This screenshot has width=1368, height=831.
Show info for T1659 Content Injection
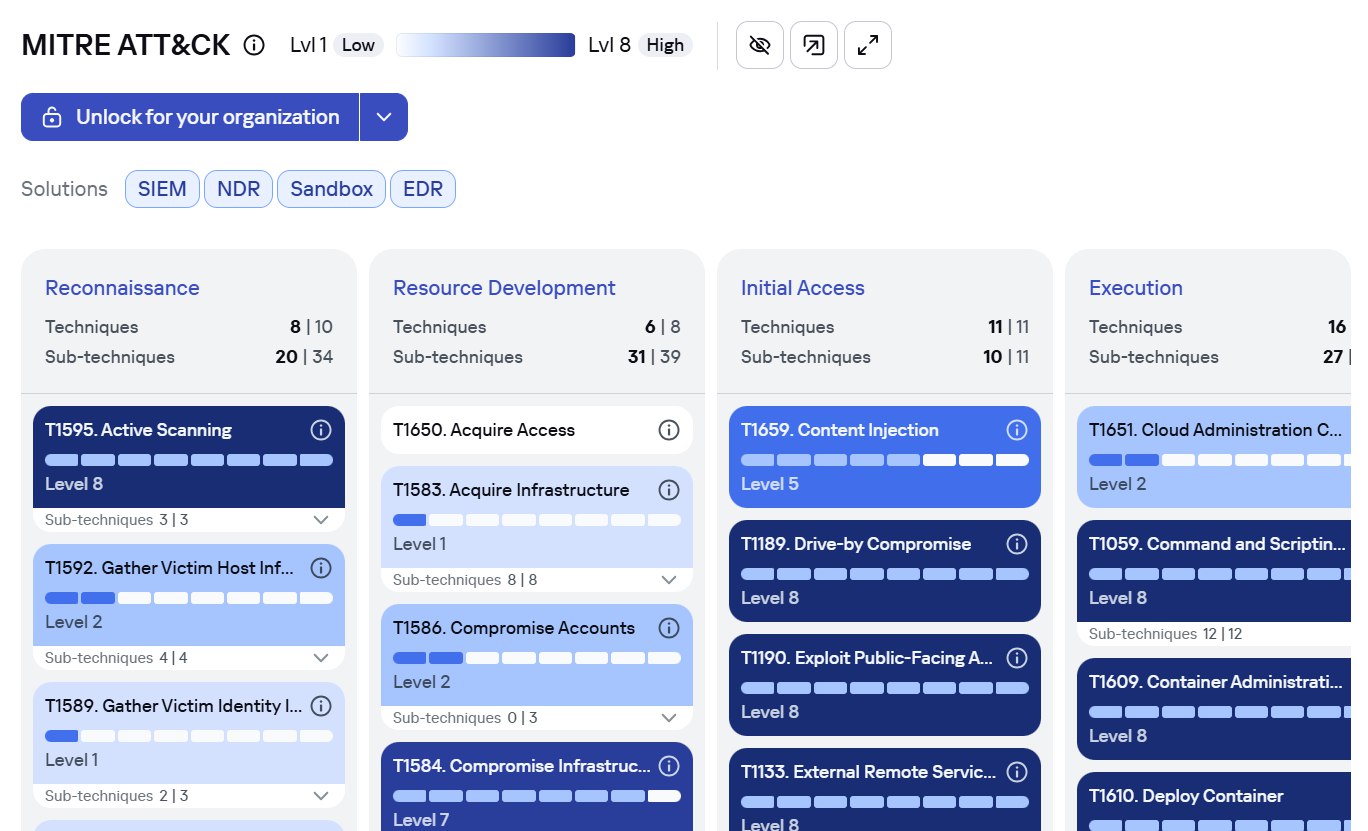(1017, 430)
